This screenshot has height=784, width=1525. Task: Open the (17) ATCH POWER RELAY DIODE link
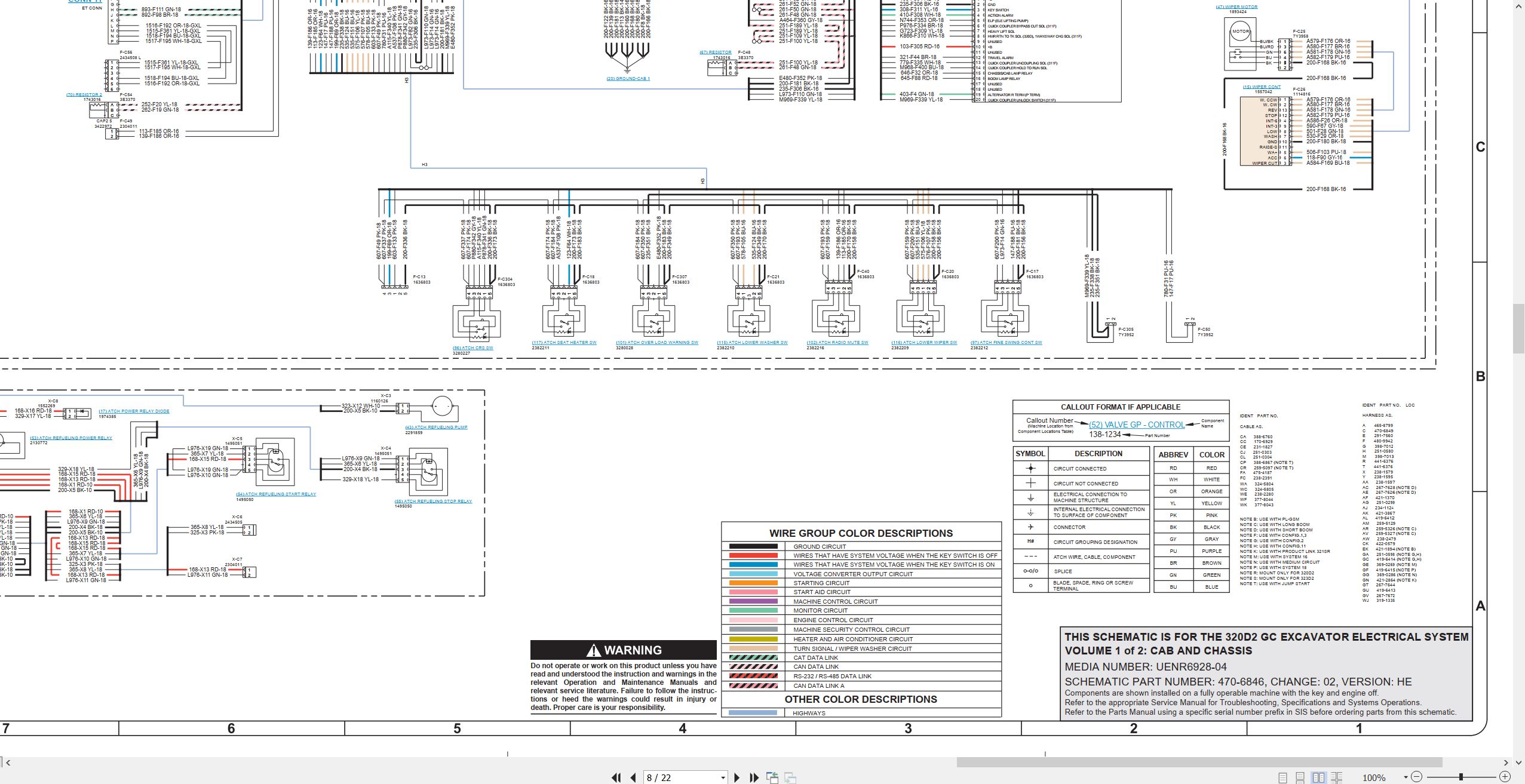[x=134, y=411]
